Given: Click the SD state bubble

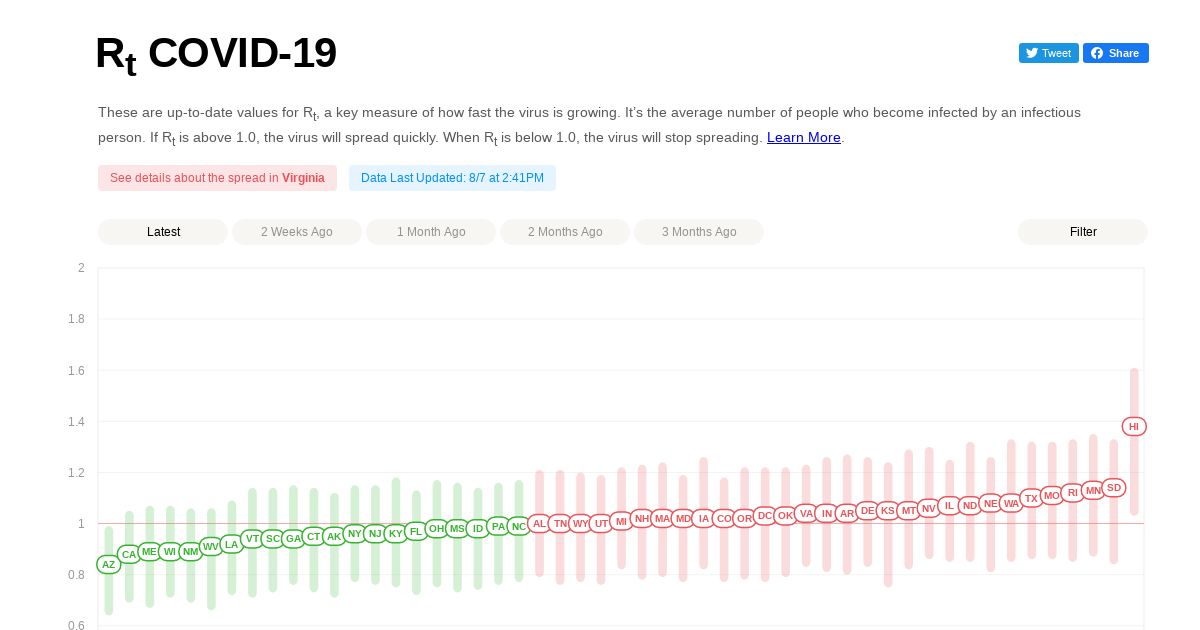Looking at the screenshot, I should [x=1114, y=488].
